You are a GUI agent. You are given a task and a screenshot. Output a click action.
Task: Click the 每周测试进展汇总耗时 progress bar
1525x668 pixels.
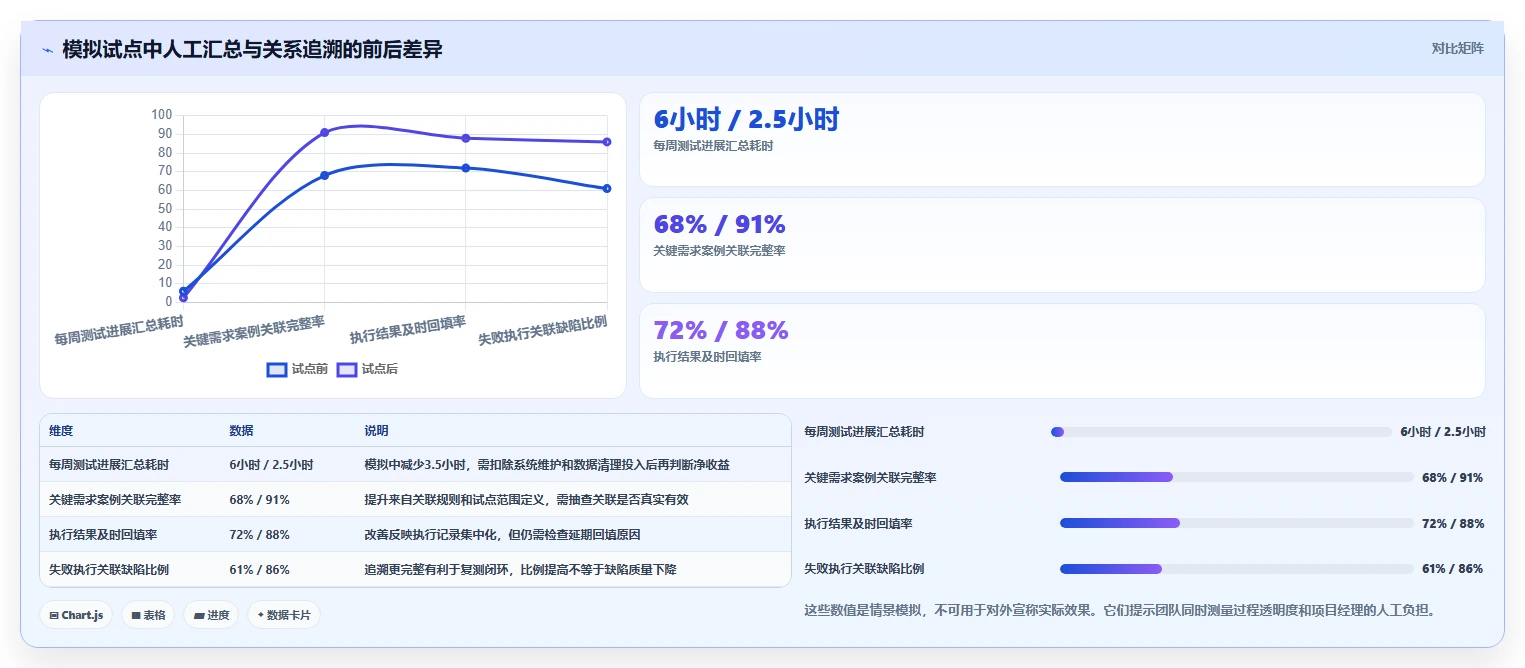(x=1221, y=432)
